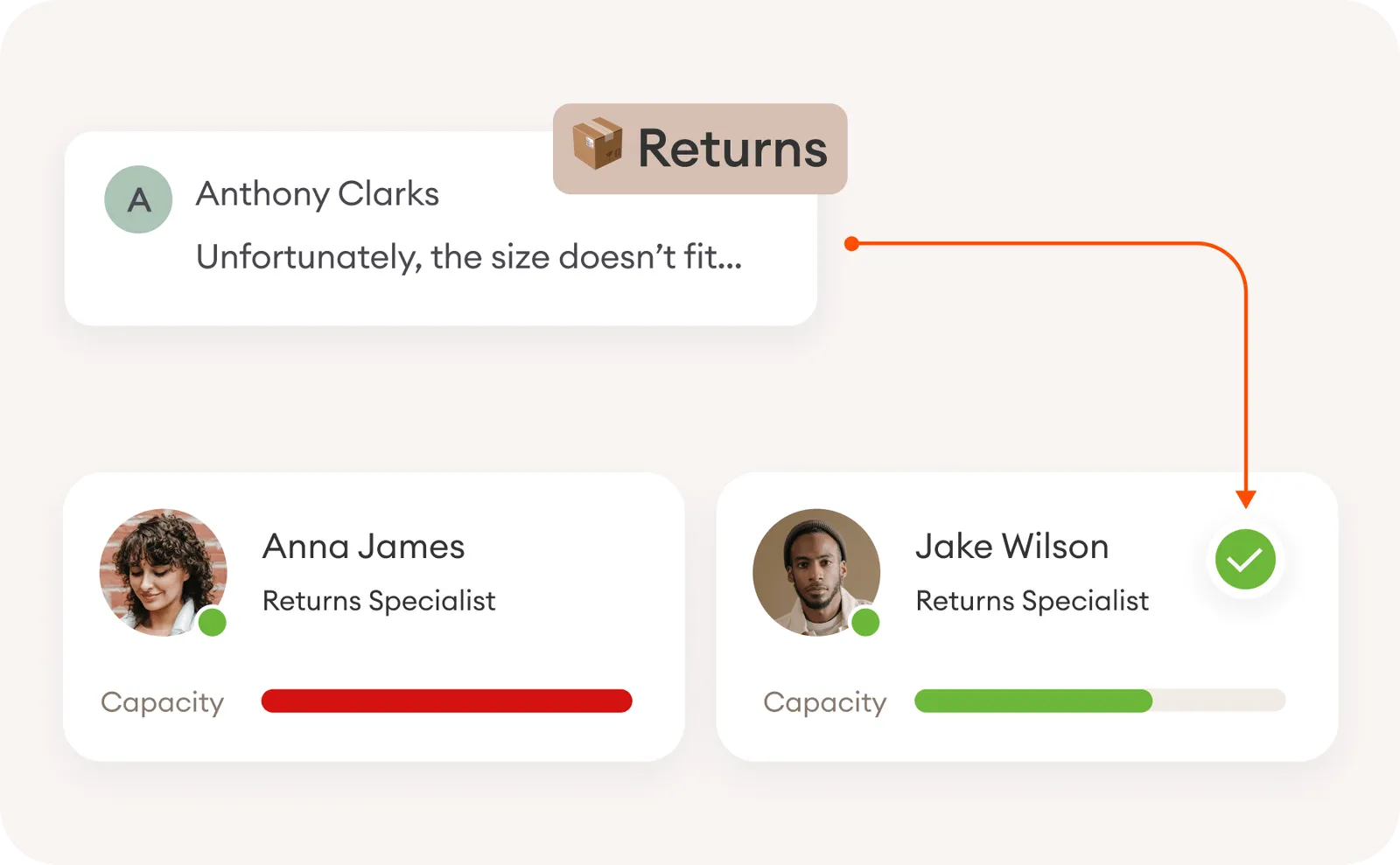Click Anna's Returns Specialist role label
1400x865 pixels.
pyautogui.click(x=379, y=601)
